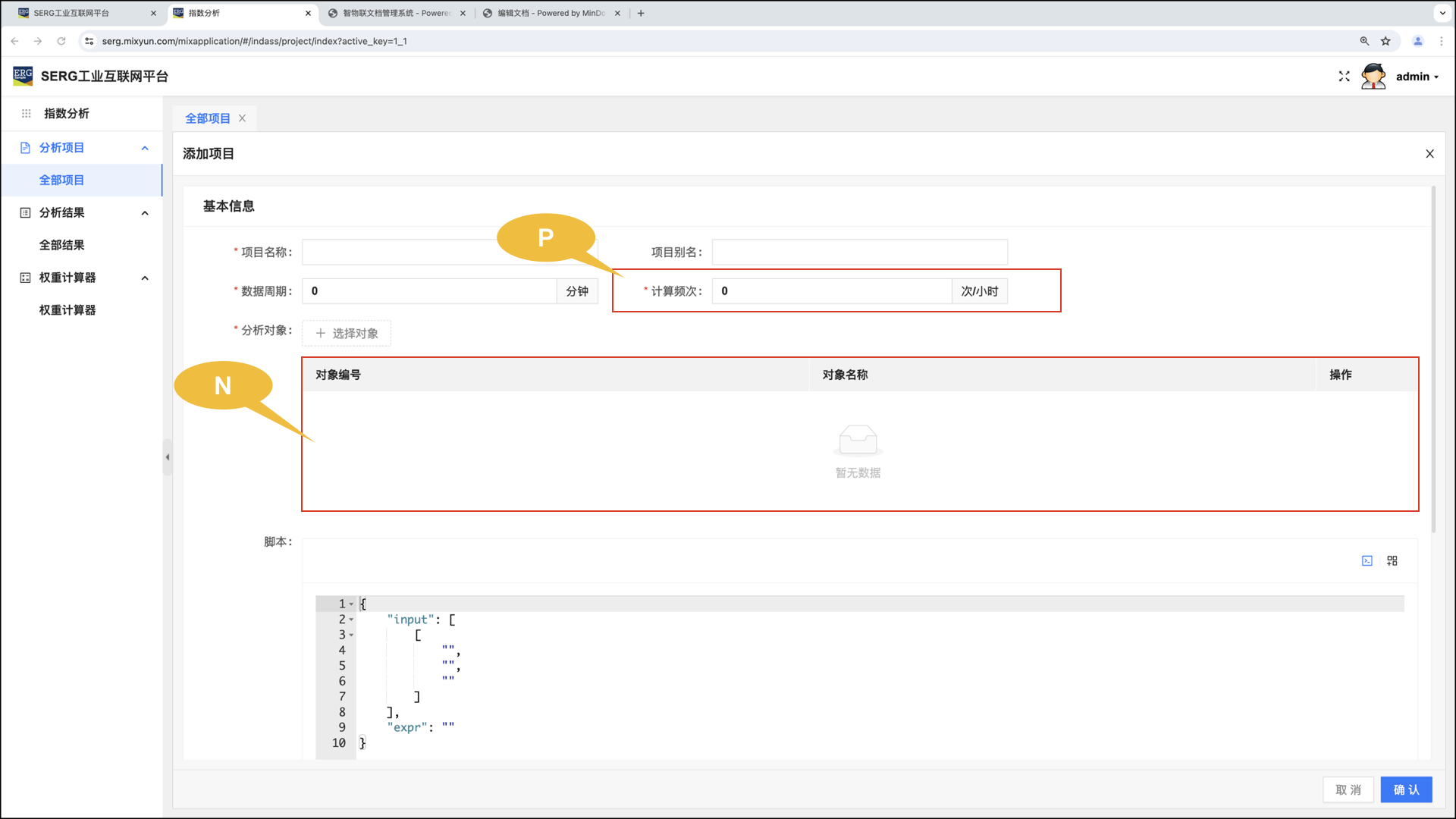Viewport: 1456px width, 819px height.
Task: Collapse the 分析项目 sidebar section
Action: point(145,148)
